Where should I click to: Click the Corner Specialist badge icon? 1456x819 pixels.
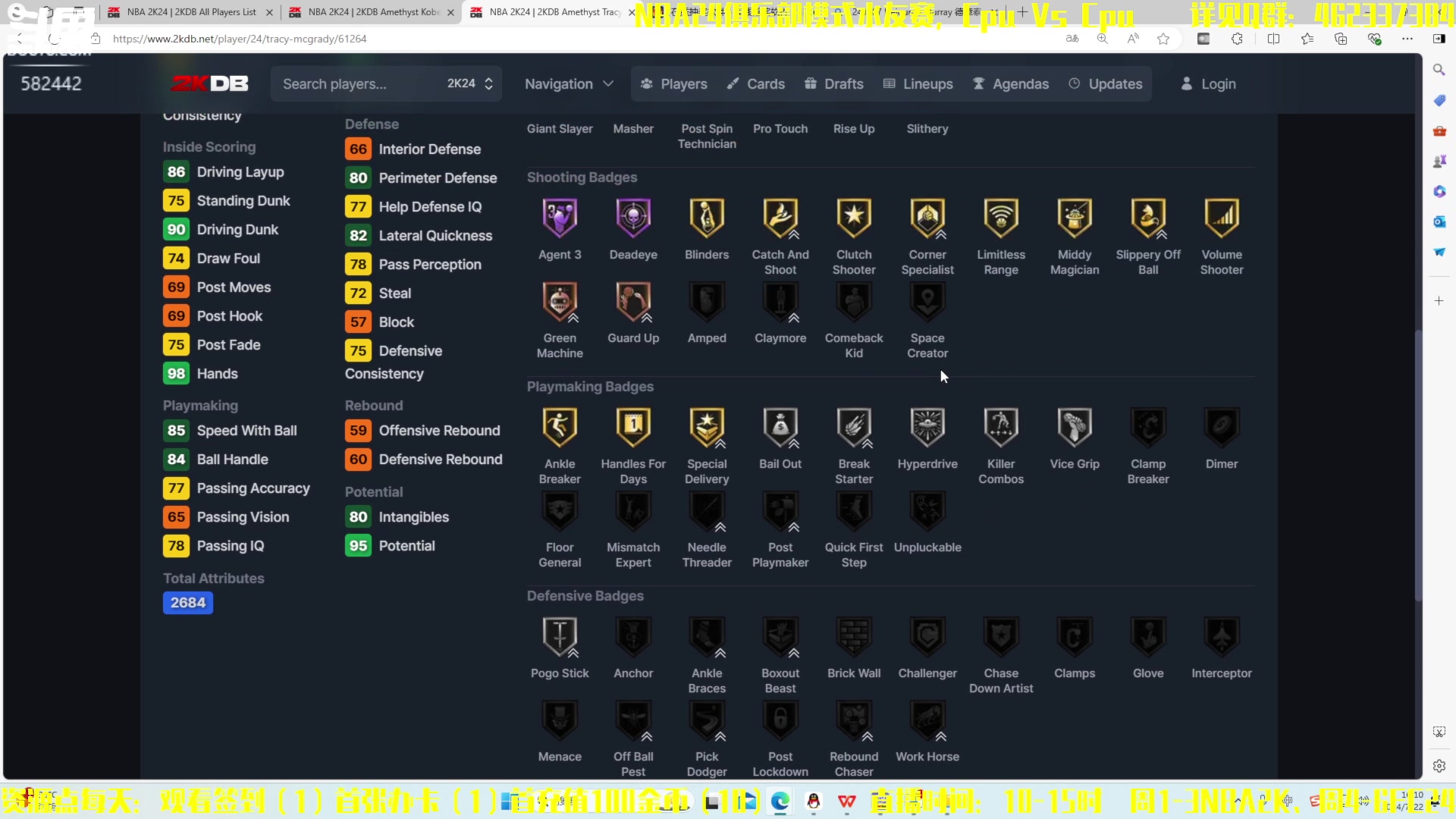pyautogui.click(x=927, y=218)
